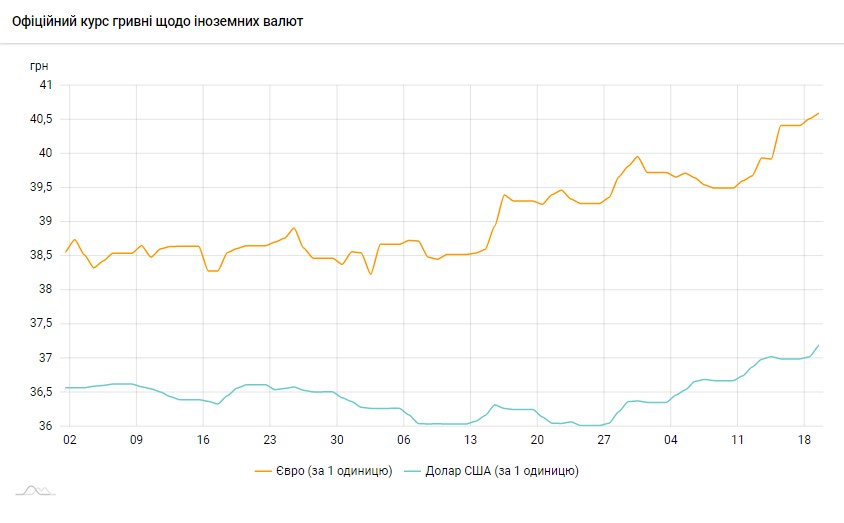Screen dimensions: 844x523
Task: Pick the 23 date tick on the x-axis
Action: [270, 439]
